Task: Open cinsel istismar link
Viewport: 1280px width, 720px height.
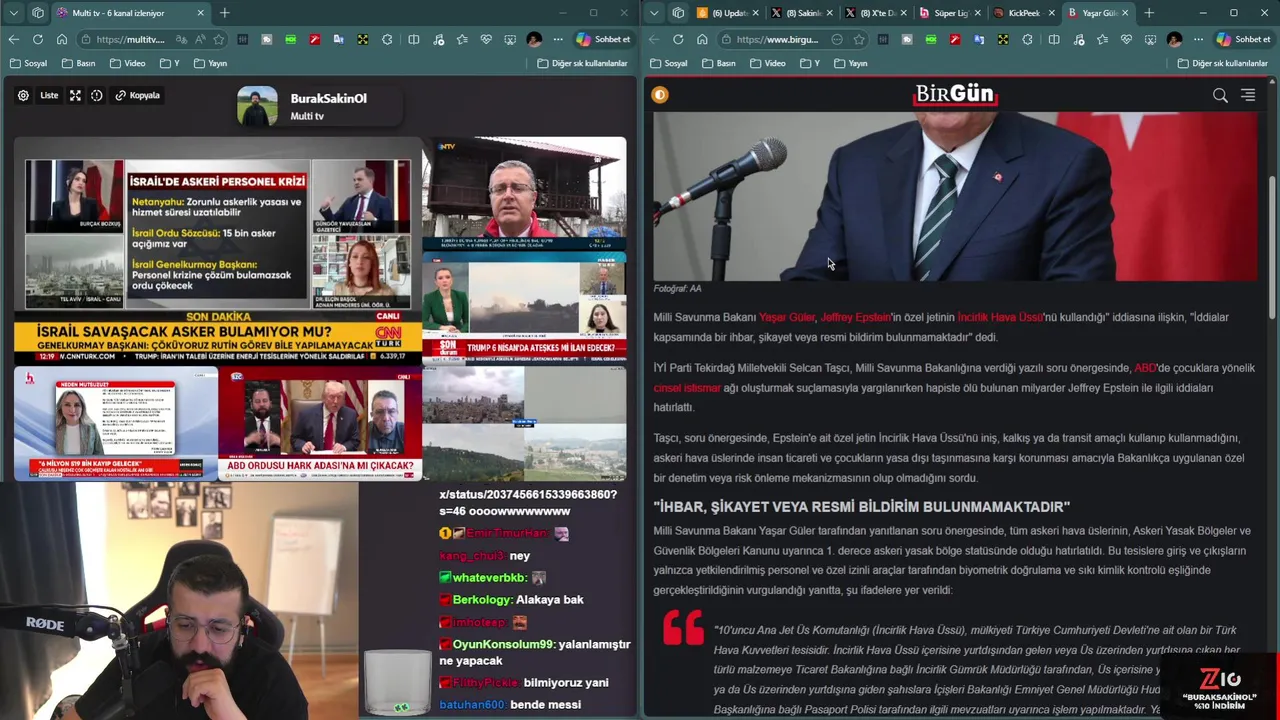Action: [687, 388]
